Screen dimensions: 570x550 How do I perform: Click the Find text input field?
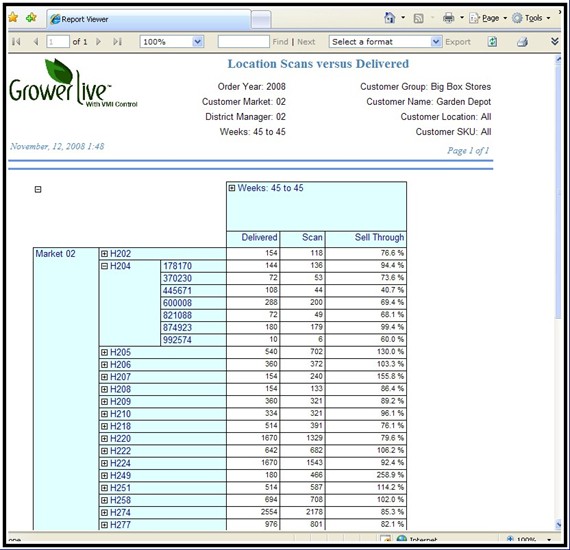coord(244,42)
